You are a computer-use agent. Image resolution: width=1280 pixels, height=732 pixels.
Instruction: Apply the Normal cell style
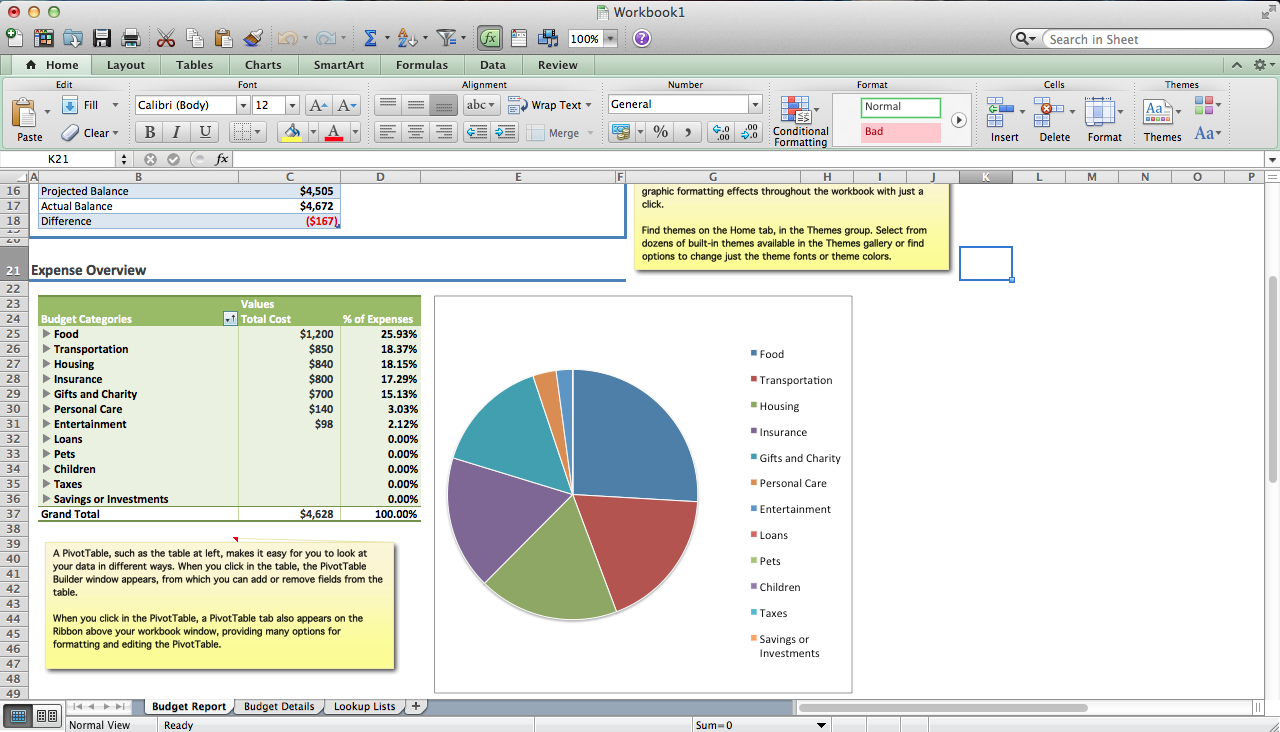point(901,107)
